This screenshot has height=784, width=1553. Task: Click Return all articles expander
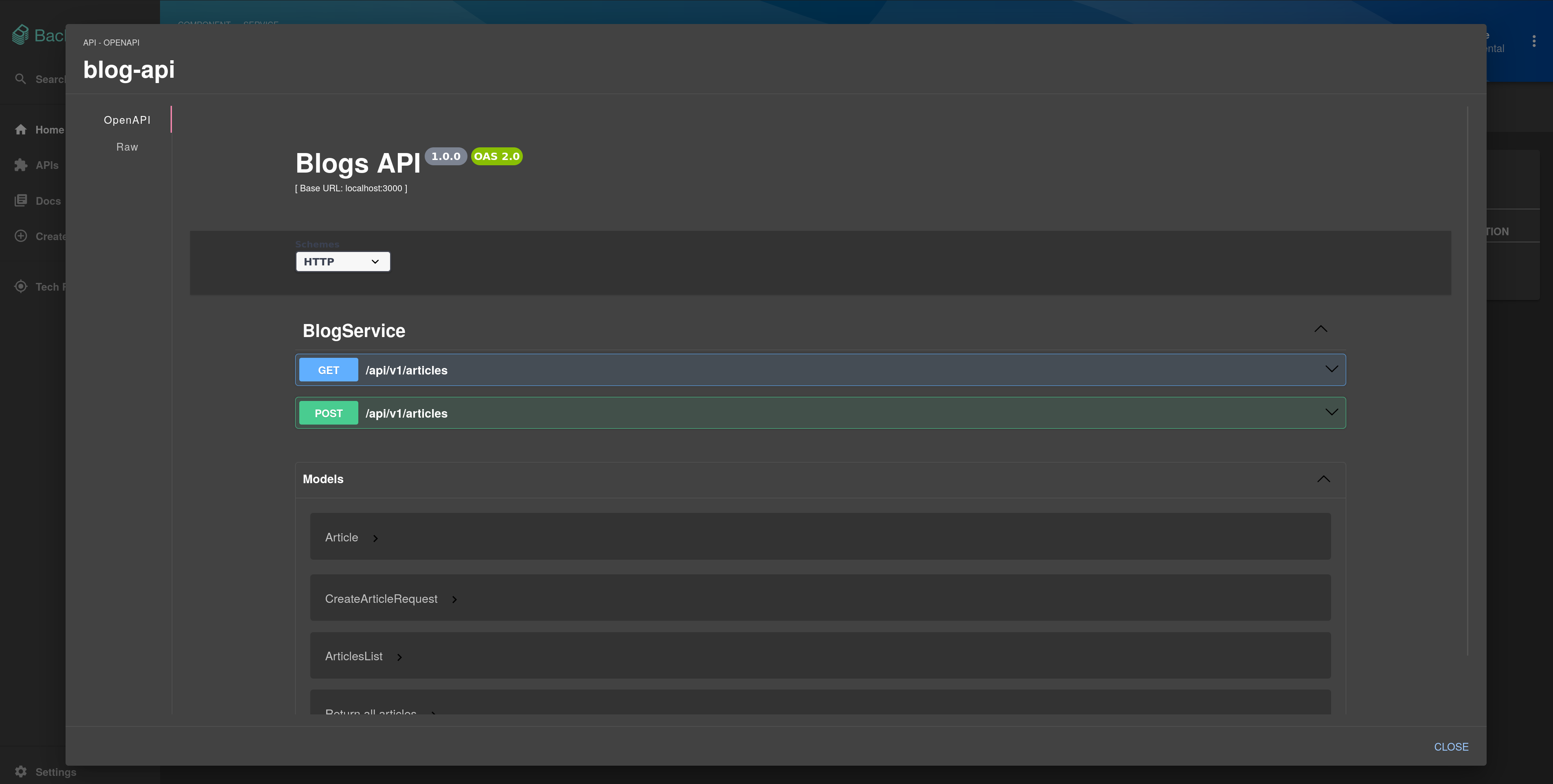click(431, 714)
